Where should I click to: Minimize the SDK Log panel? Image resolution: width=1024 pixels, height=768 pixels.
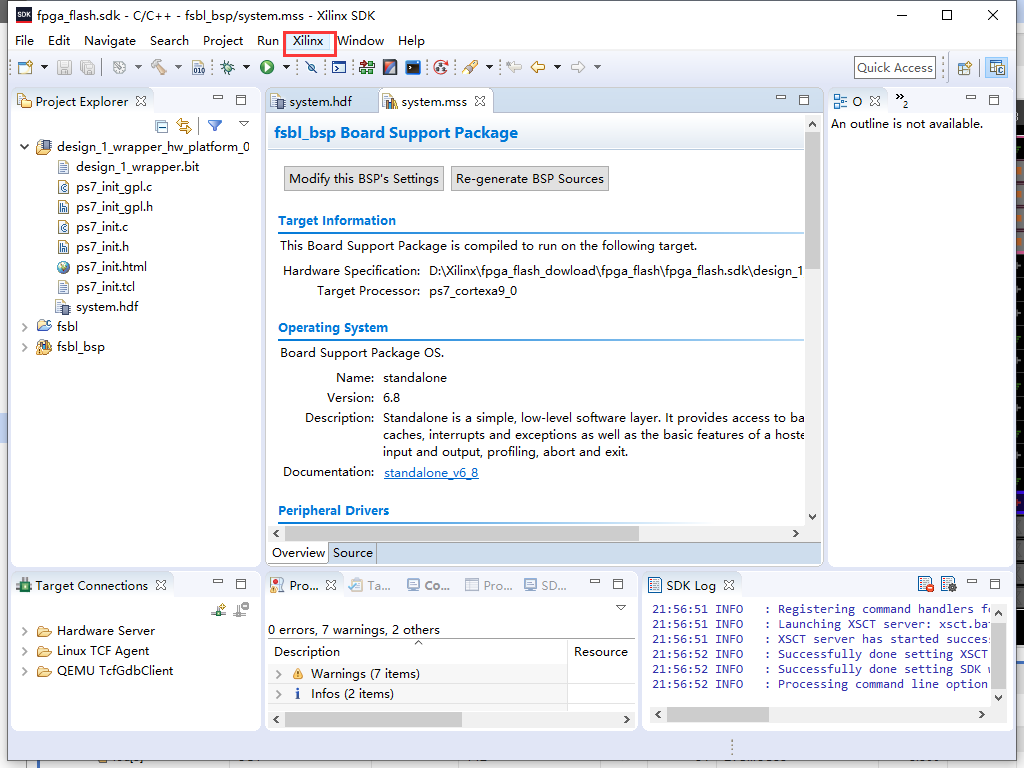[x=972, y=582]
